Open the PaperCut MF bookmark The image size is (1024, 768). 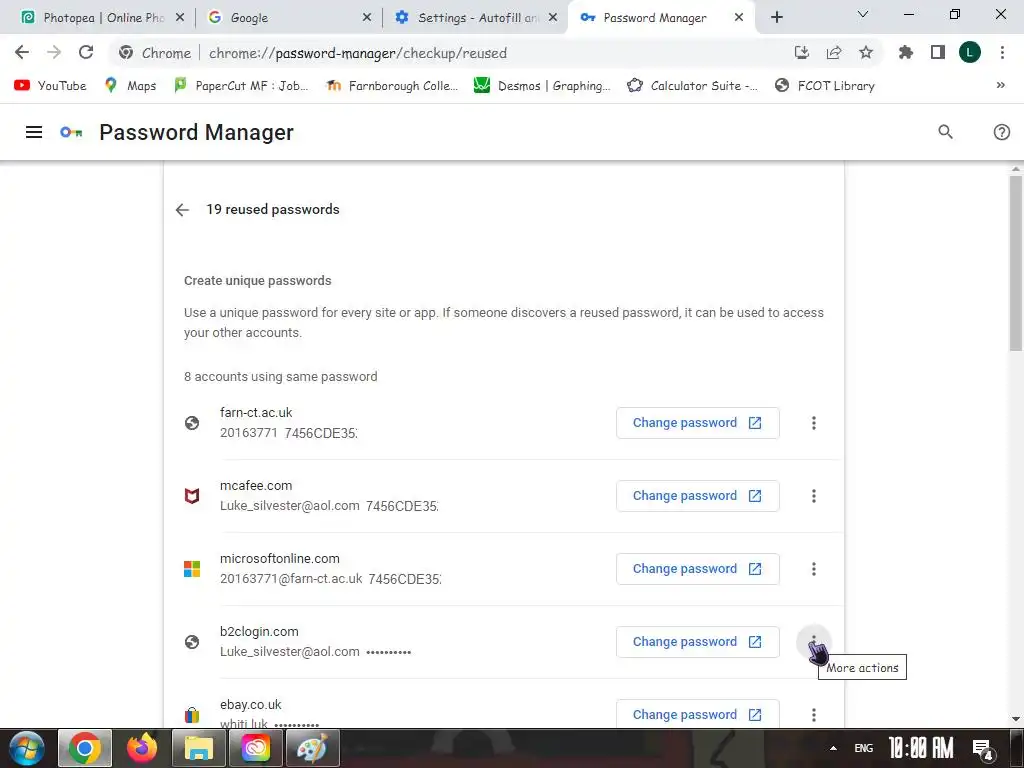pos(241,86)
